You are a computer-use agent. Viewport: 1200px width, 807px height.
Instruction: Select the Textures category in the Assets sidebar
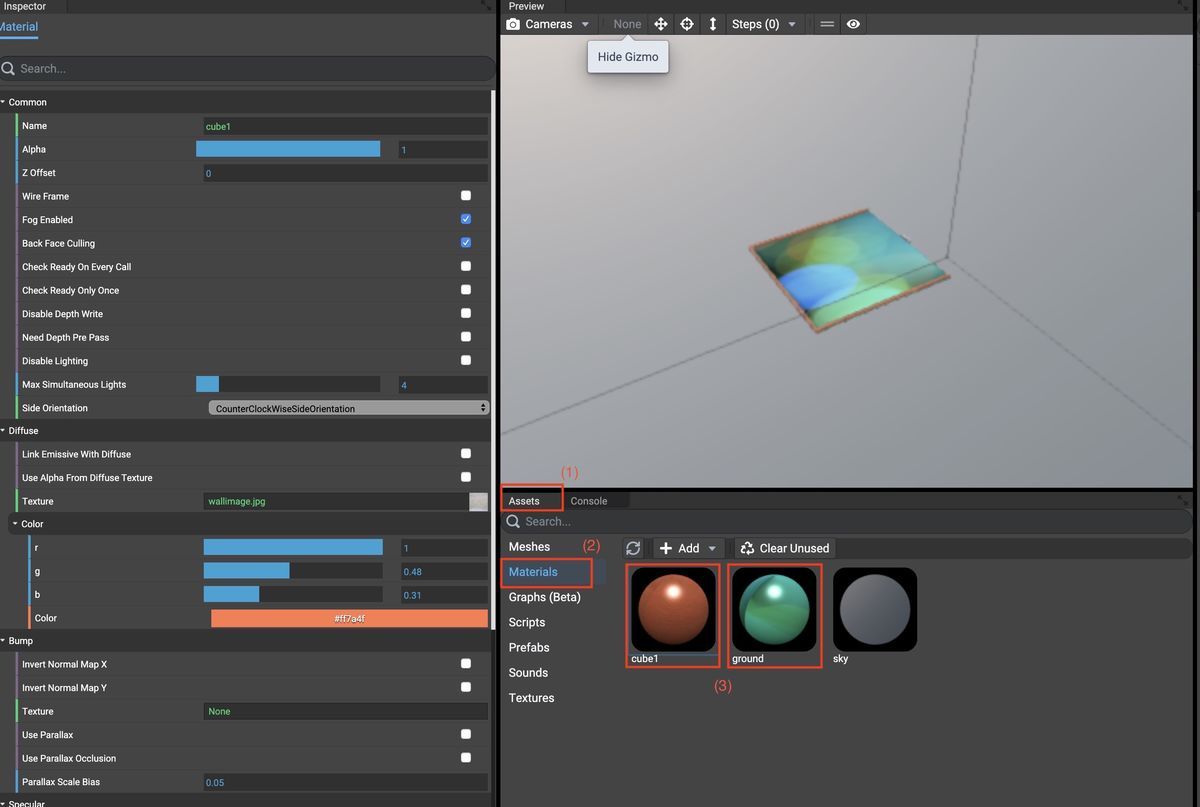coord(530,697)
